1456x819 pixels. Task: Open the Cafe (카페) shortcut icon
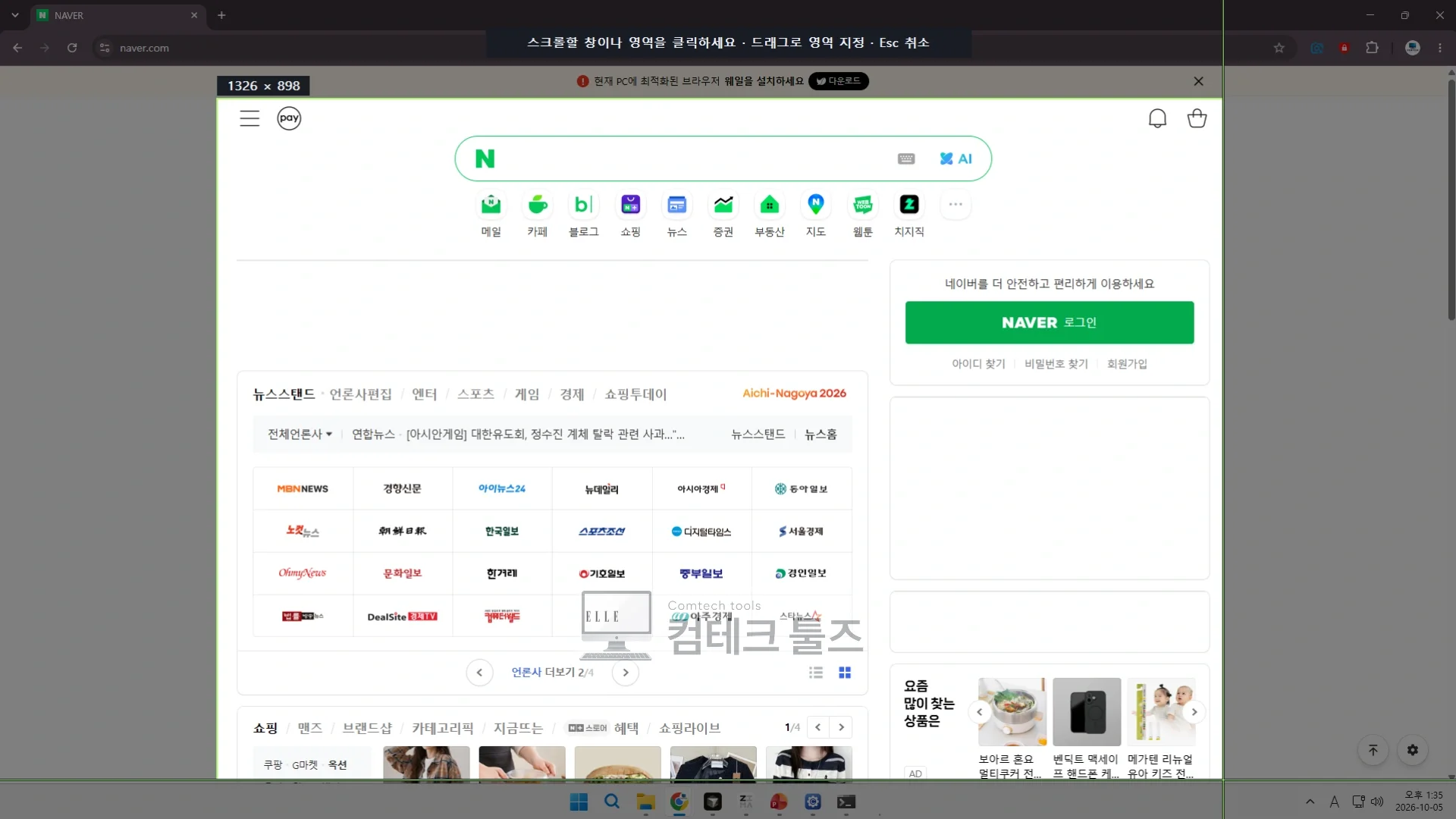tap(538, 205)
